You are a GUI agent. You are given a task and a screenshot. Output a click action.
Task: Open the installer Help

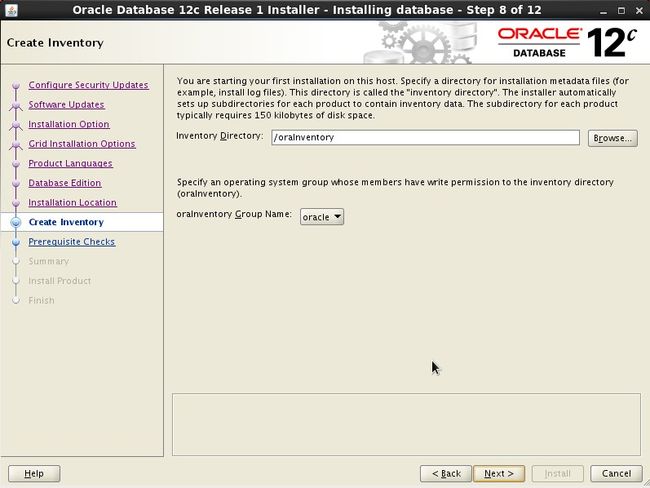tap(34, 473)
